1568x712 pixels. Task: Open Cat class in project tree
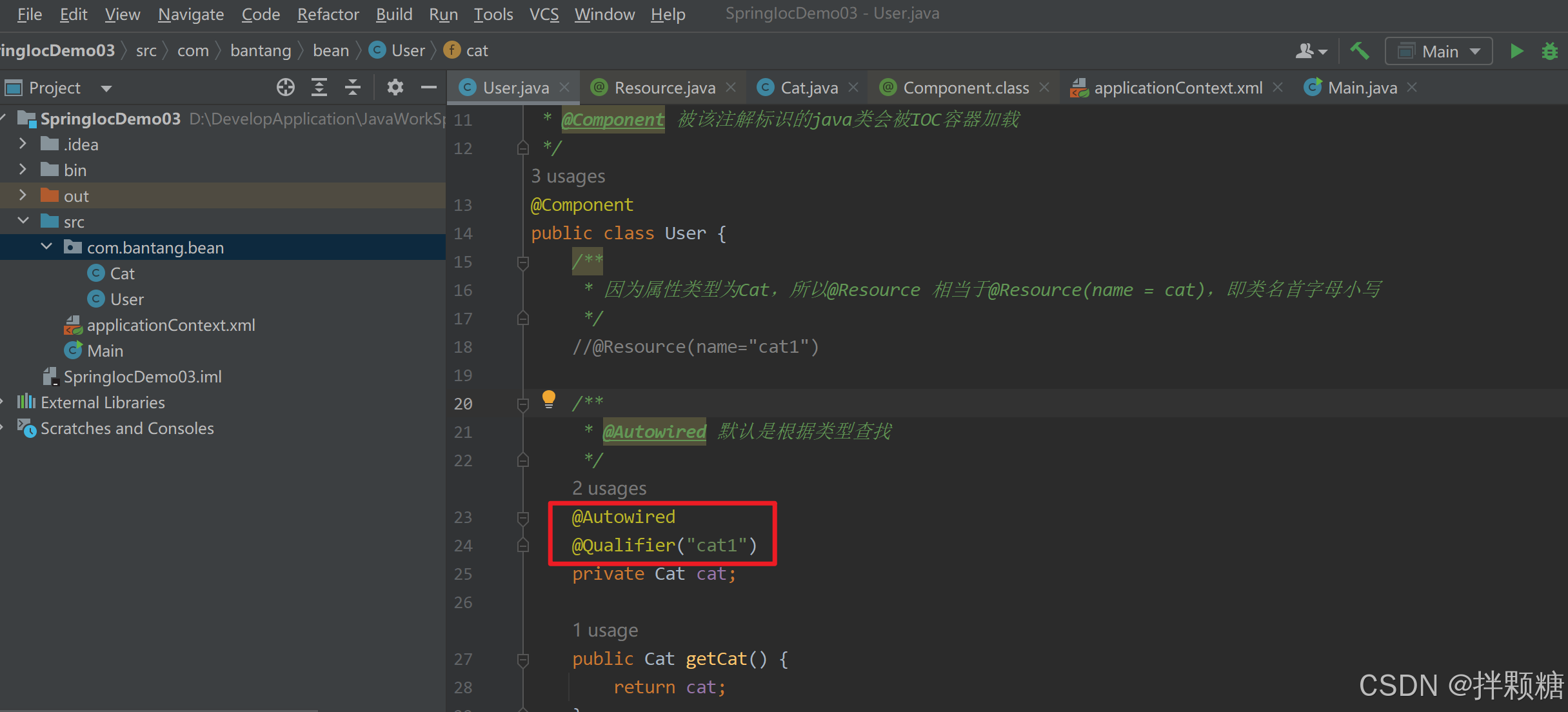click(x=122, y=273)
